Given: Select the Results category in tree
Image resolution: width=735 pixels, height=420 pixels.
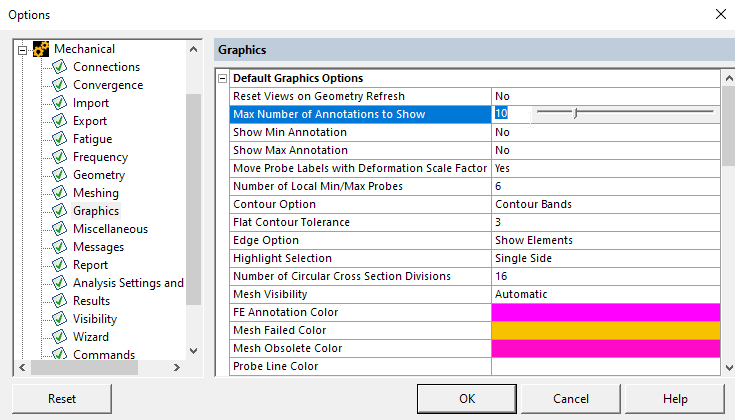Looking at the screenshot, I should tap(91, 301).
